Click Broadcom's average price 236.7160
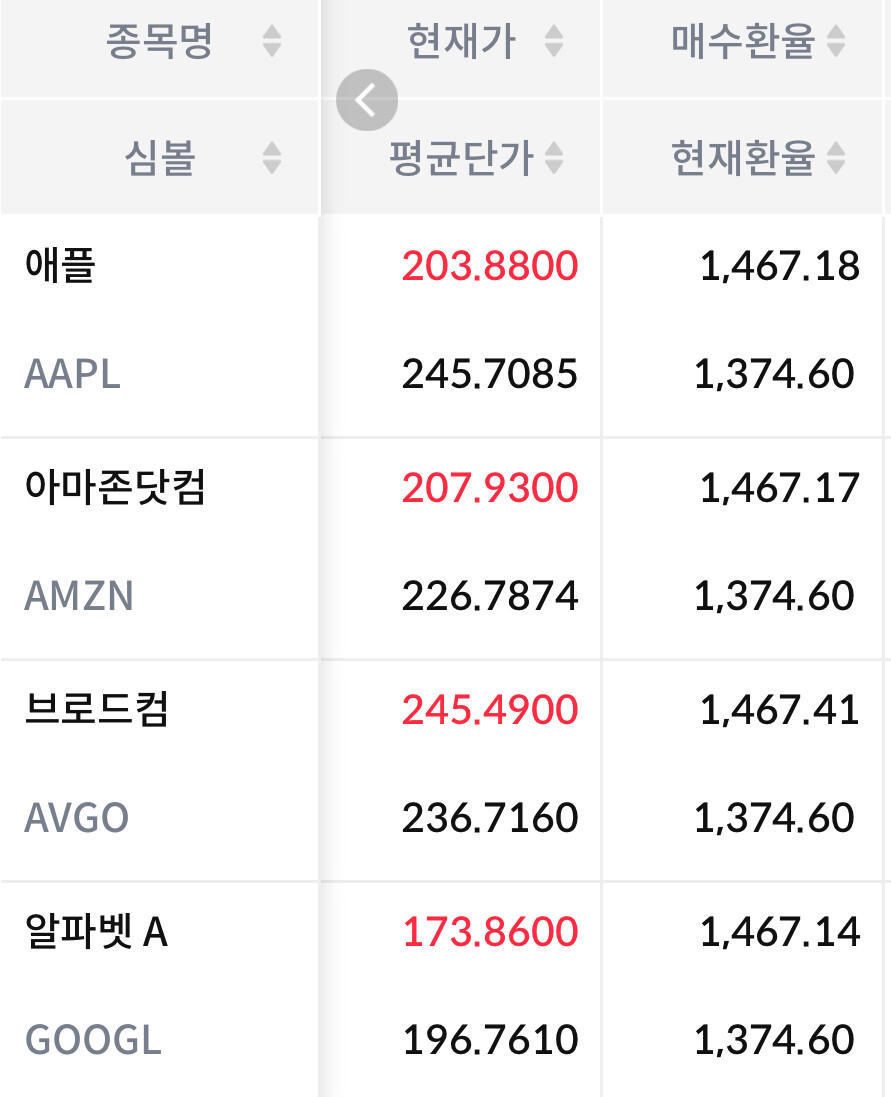Image resolution: width=891 pixels, height=1097 pixels. (490, 818)
